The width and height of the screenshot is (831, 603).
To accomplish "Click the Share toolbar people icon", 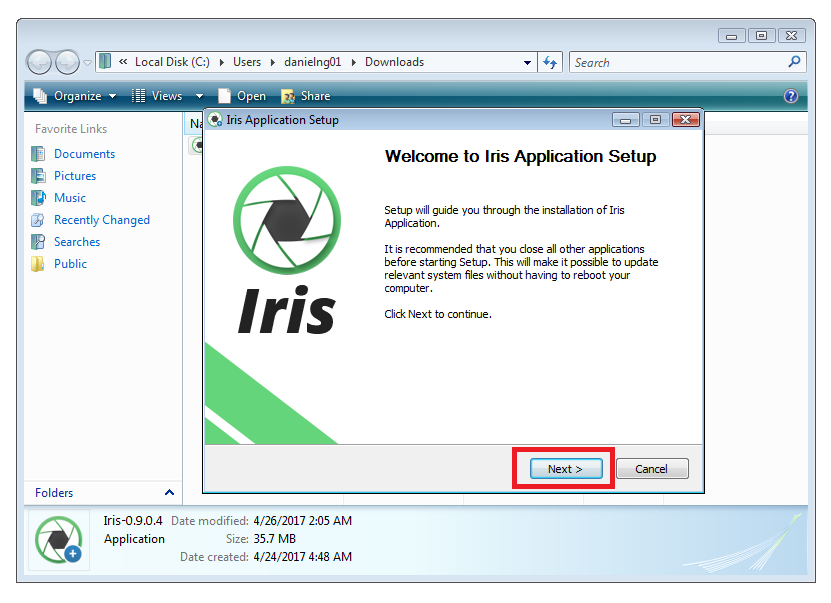I will [x=288, y=96].
